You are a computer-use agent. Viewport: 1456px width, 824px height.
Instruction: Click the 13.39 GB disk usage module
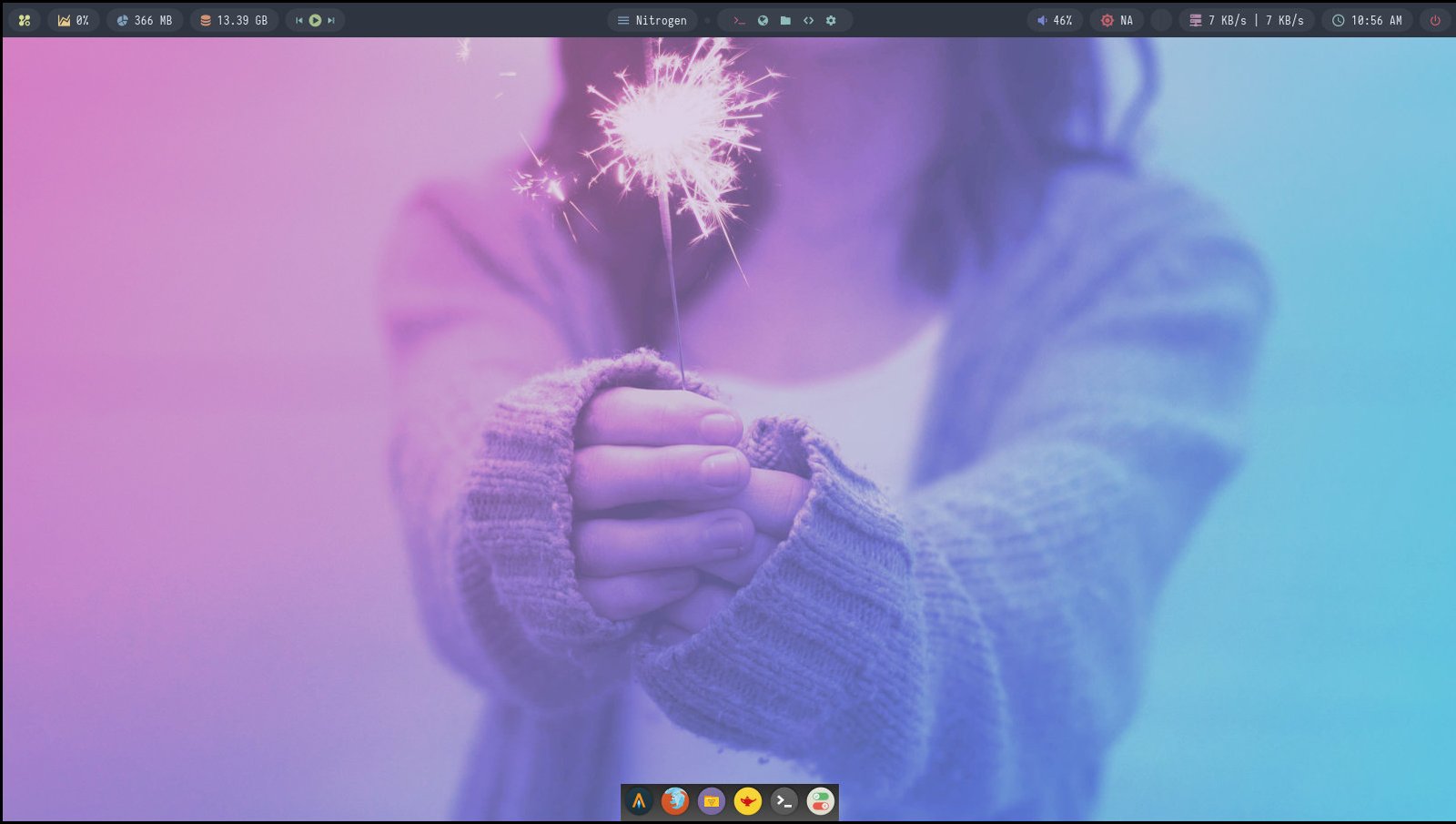pos(234,20)
